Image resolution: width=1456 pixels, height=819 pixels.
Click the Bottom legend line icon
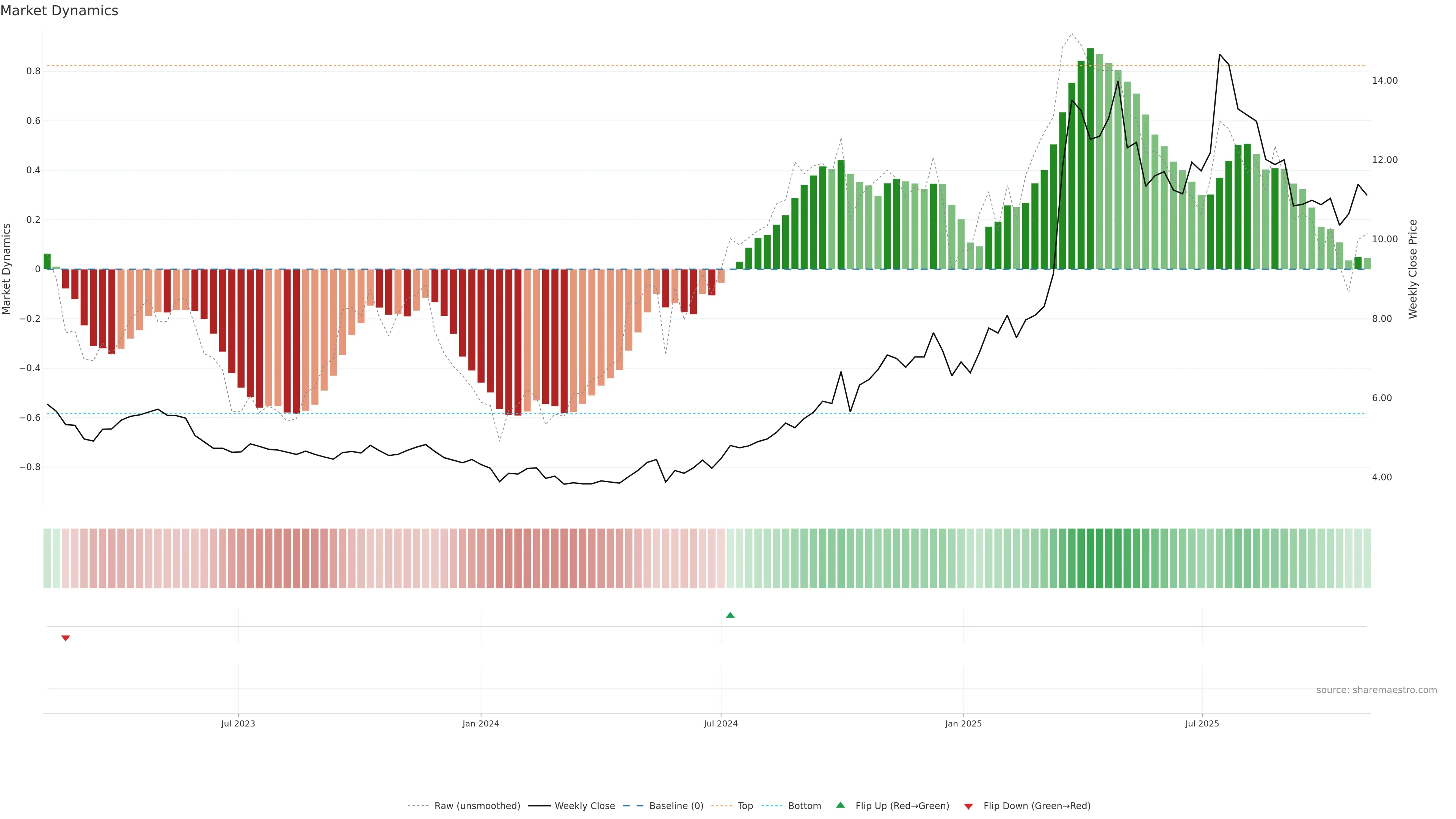coord(772,806)
